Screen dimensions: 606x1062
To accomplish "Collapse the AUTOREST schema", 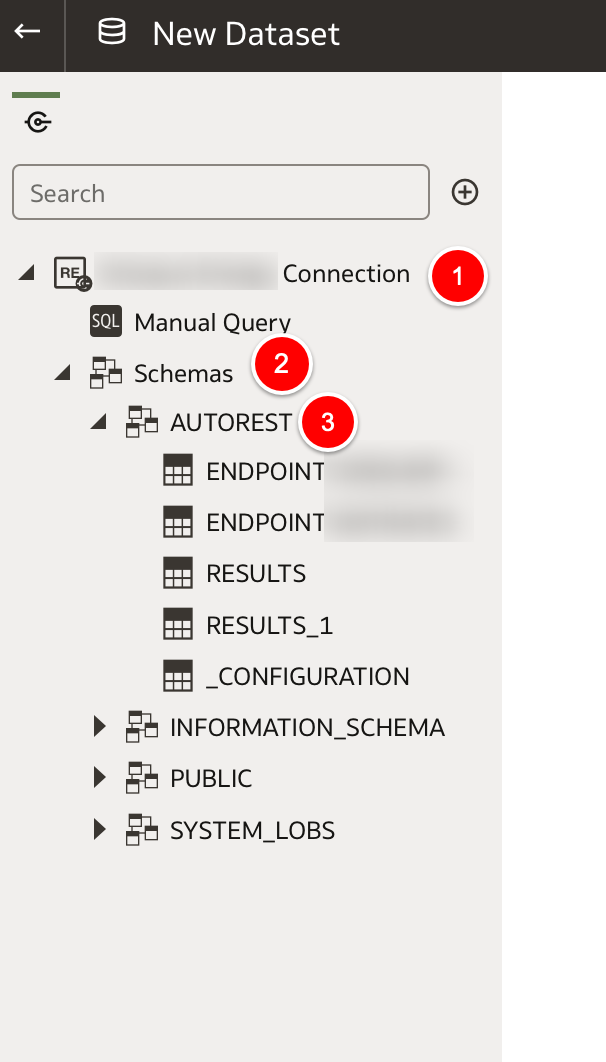I will (99, 423).
